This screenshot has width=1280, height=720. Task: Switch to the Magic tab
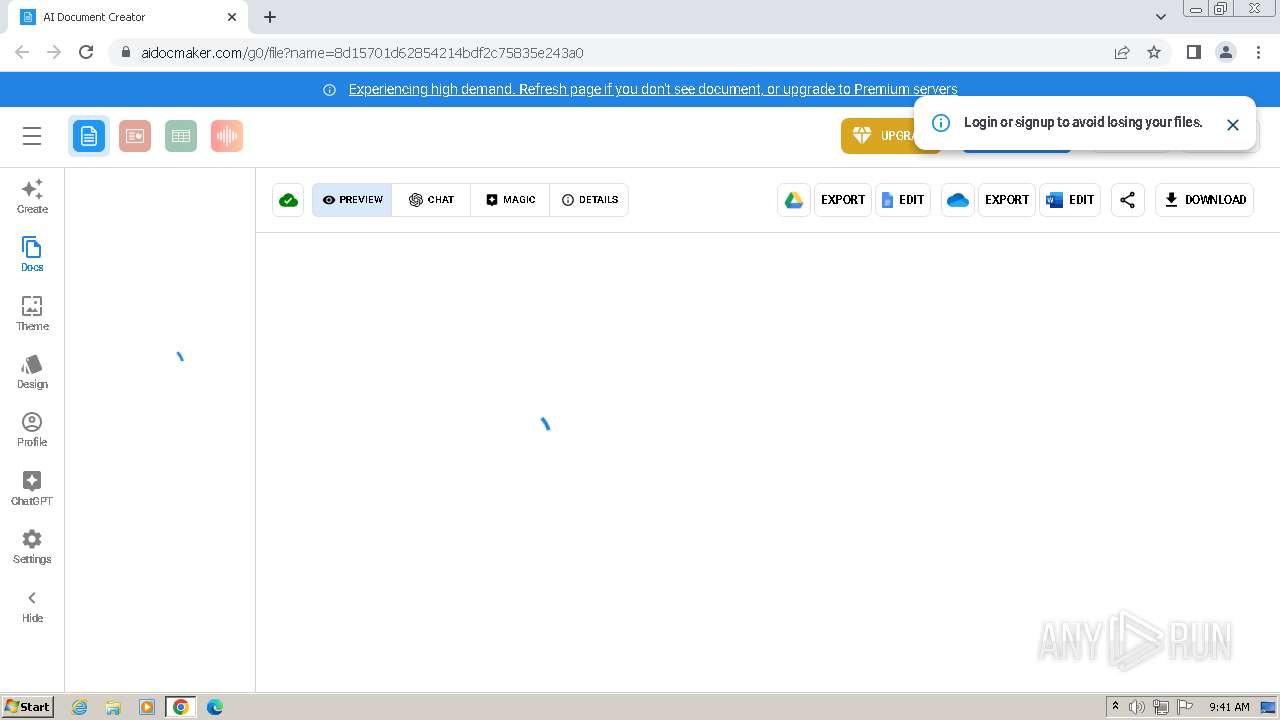[510, 200]
